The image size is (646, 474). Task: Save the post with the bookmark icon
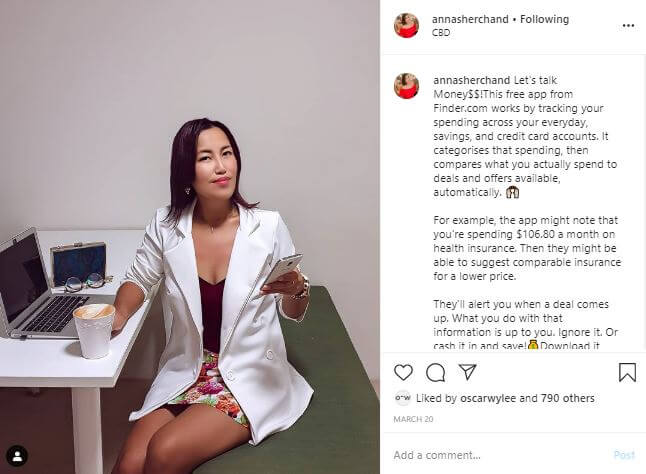pyautogui.click(x=627, y=372)
